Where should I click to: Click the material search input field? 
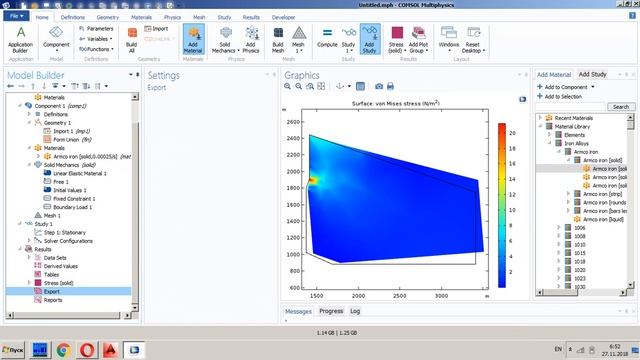point(570,107)
